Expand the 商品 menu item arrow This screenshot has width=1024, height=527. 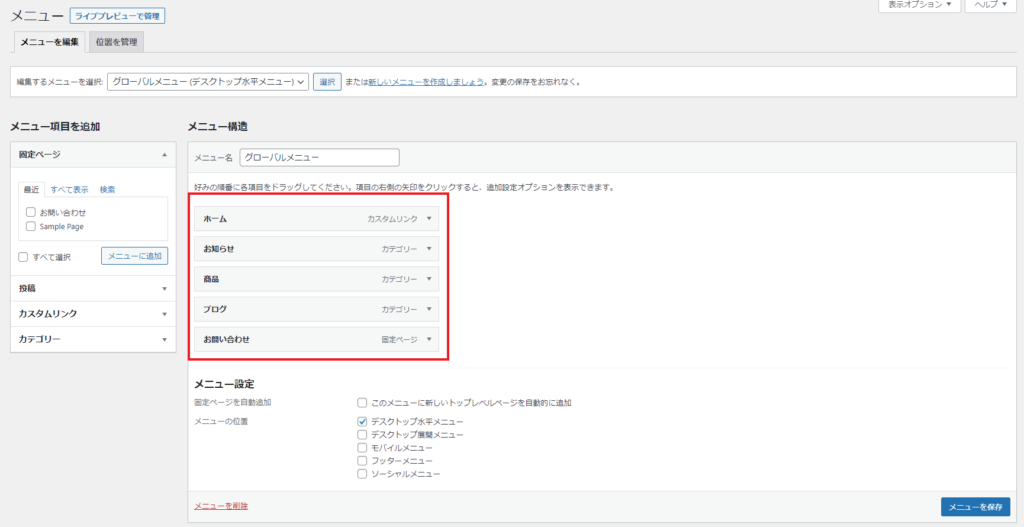click(x=429, y=279)
